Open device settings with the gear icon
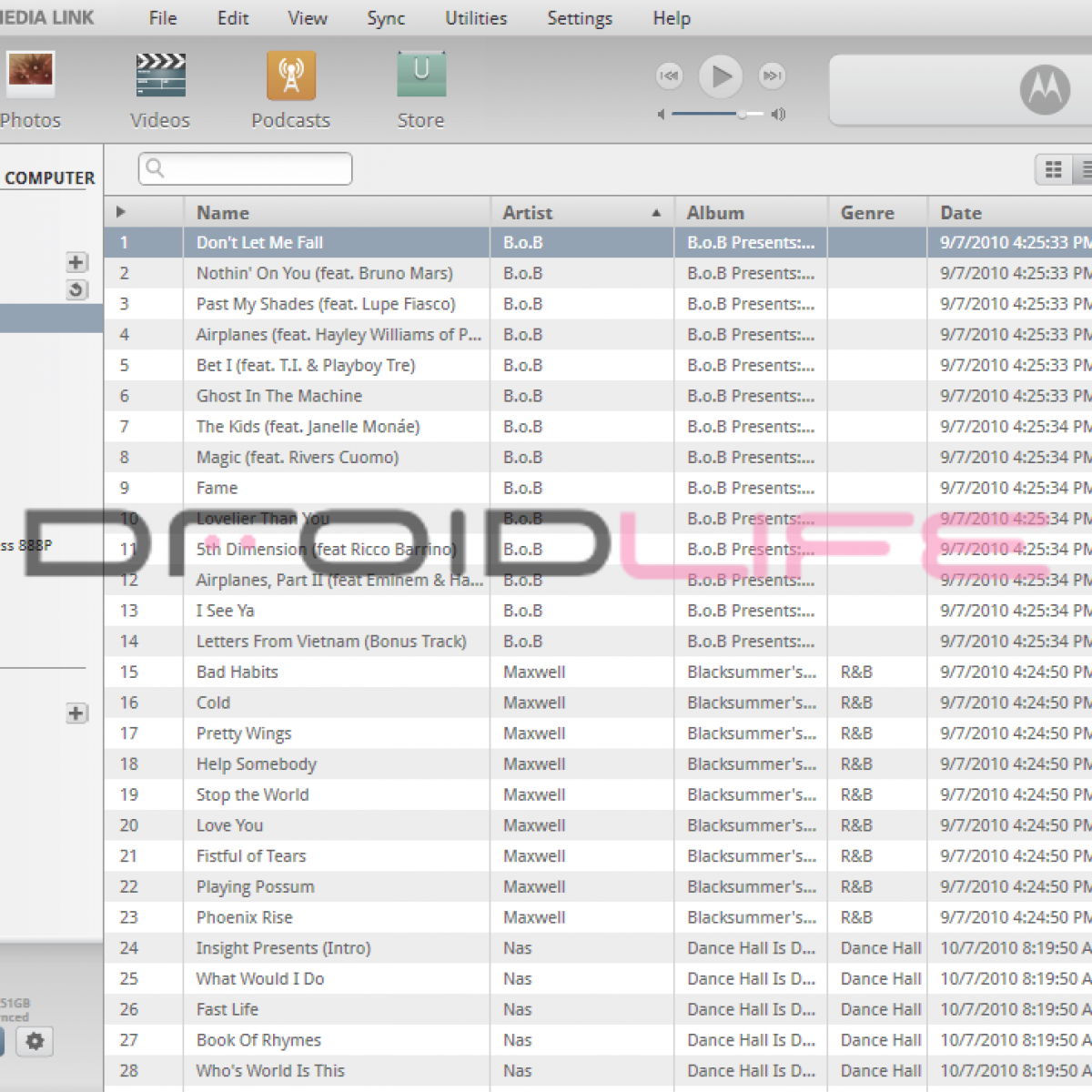Viewport: 1092px width, 1092px height. 35,1041
